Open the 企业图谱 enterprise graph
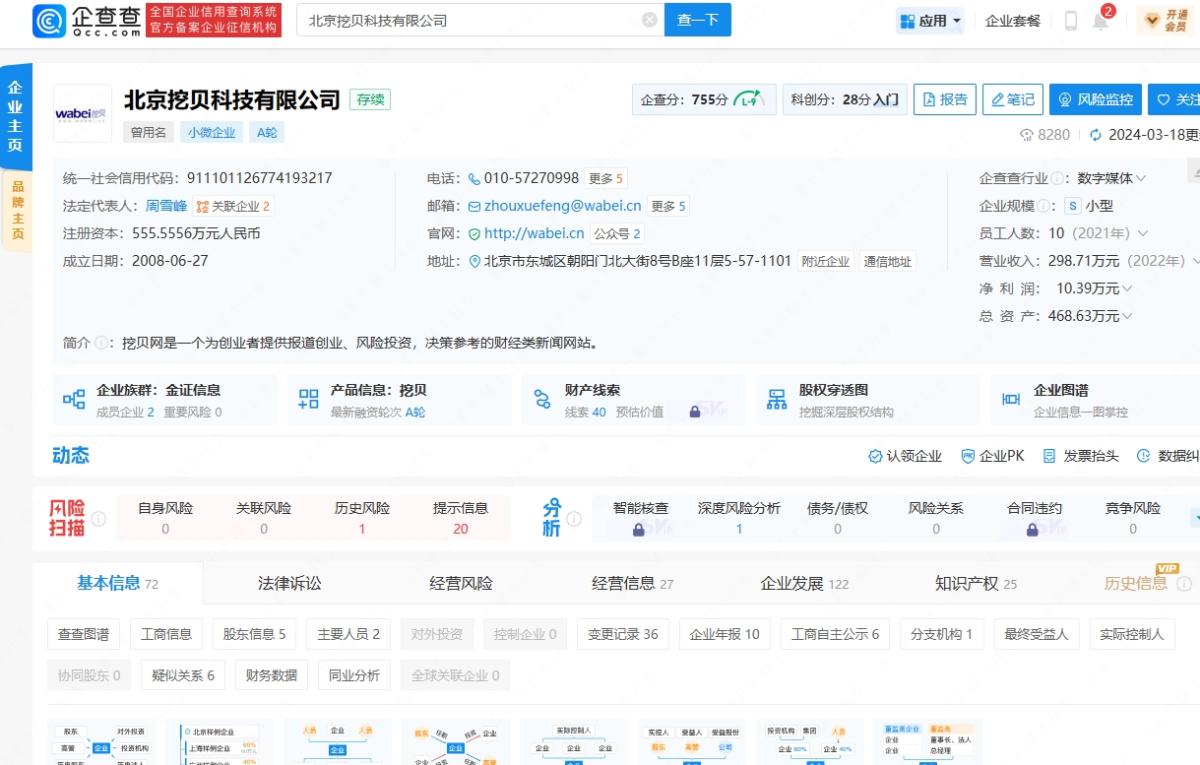This screenshot has width=1200, height=765. (x=1066, y=398)
